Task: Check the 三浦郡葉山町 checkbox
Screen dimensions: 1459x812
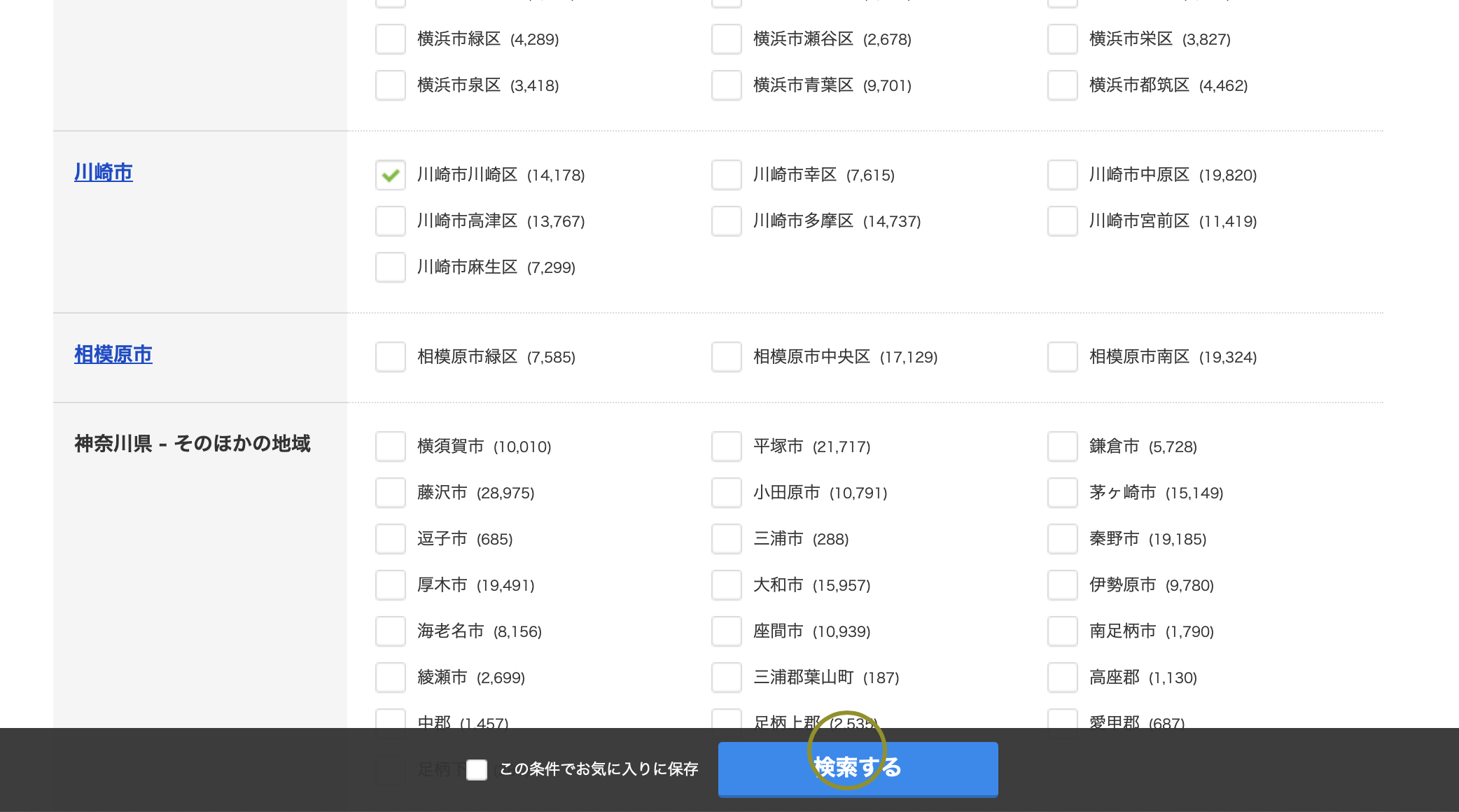Action: click(x=727, y=678)
